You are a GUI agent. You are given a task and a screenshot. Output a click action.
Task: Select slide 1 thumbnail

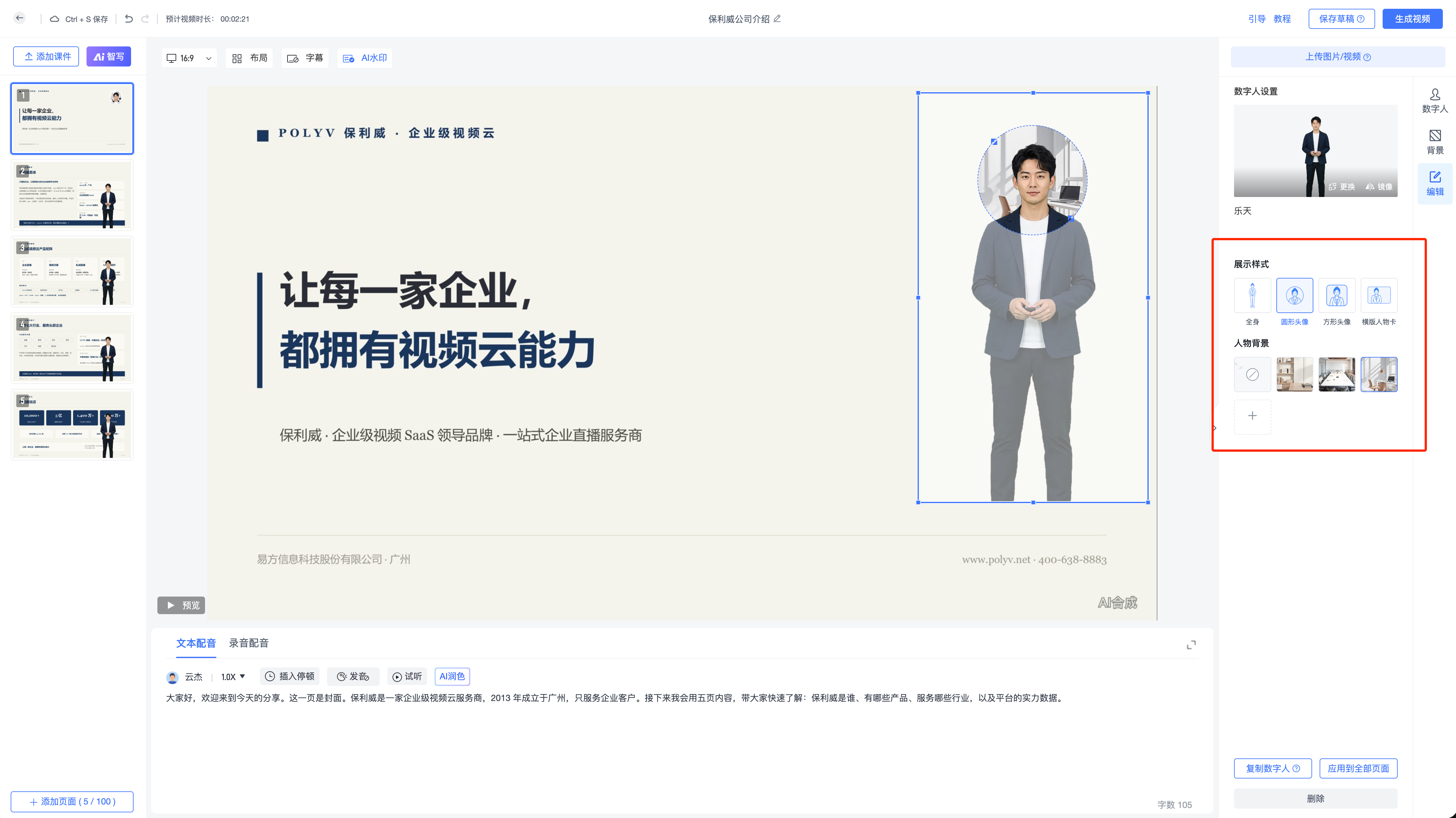[x=72, y=118]
